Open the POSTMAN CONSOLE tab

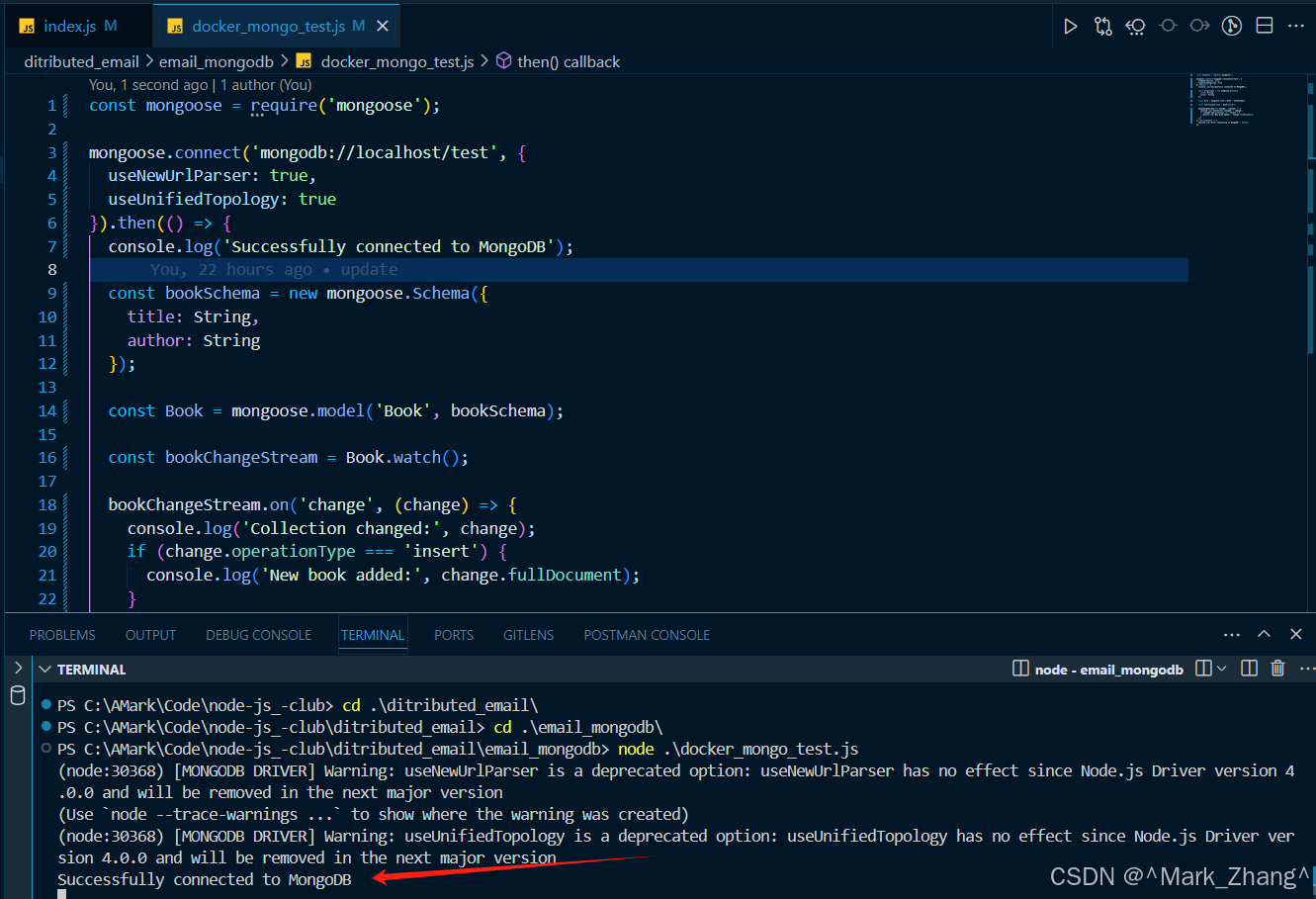click(x=647, y=635)
